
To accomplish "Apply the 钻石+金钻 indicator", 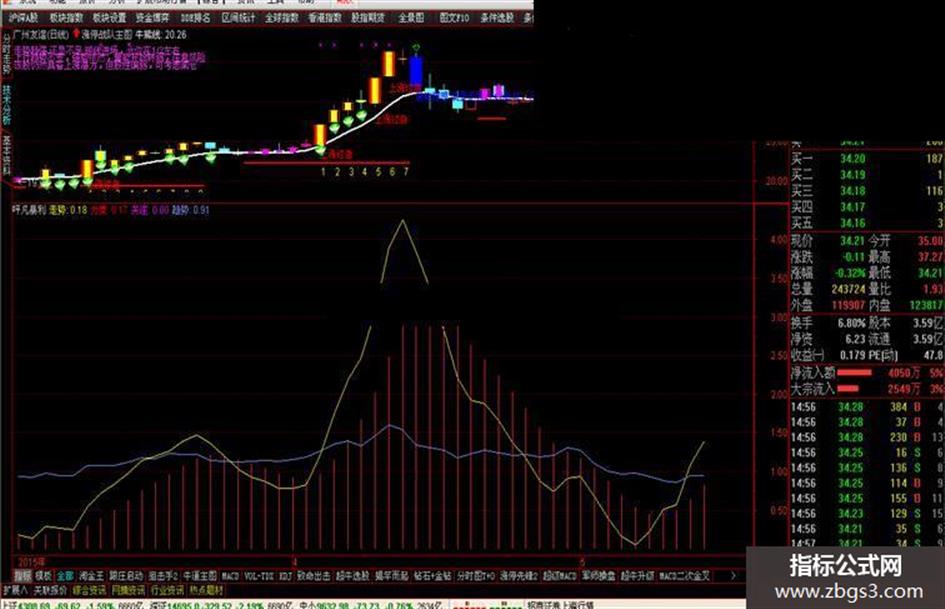I will click(432, 576).
